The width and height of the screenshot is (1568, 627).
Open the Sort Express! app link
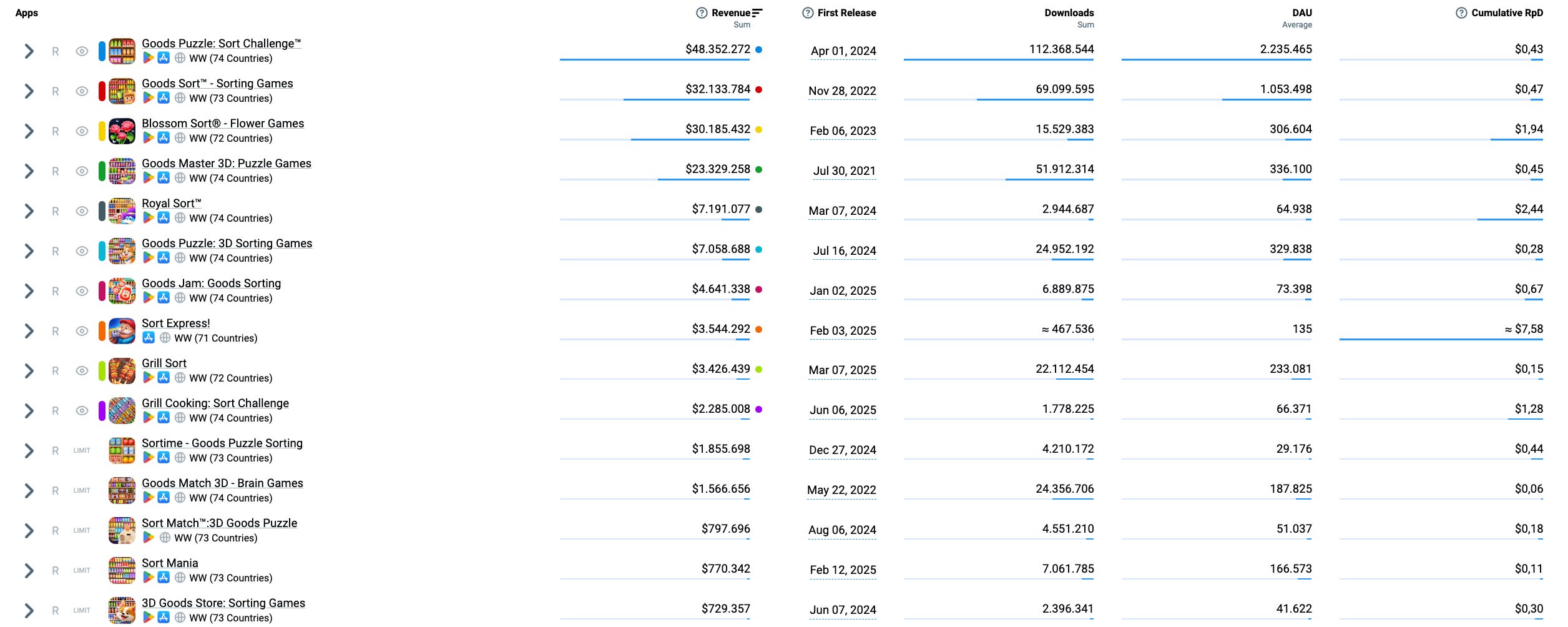[x=176, y=323]
